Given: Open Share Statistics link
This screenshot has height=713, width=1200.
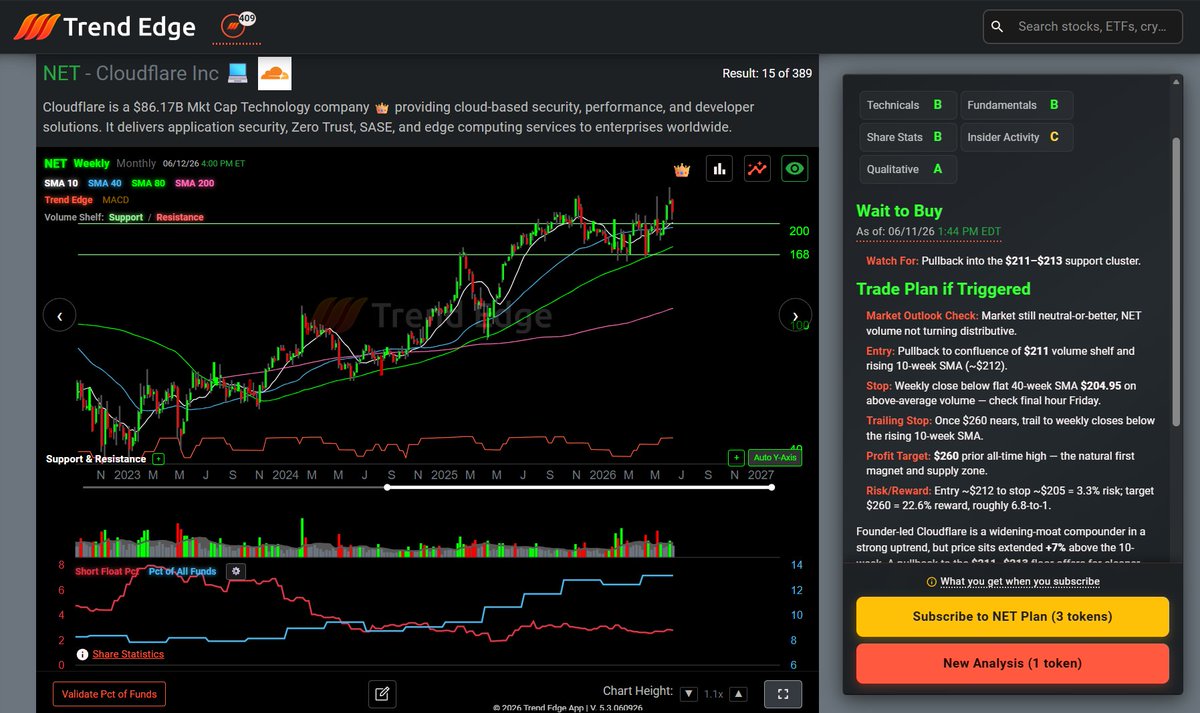Looking at the screenshot, I should tap(128, 654).
